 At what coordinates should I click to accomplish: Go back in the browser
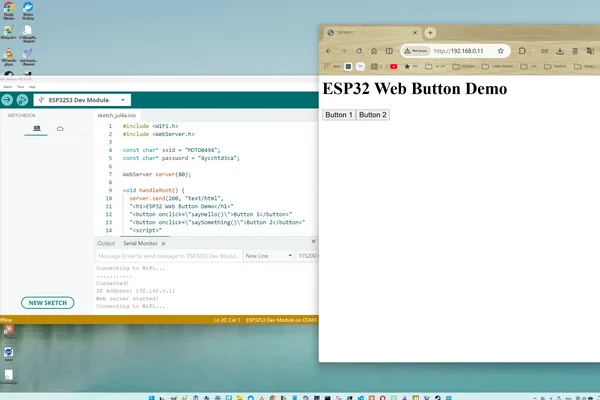coord(328,51)
